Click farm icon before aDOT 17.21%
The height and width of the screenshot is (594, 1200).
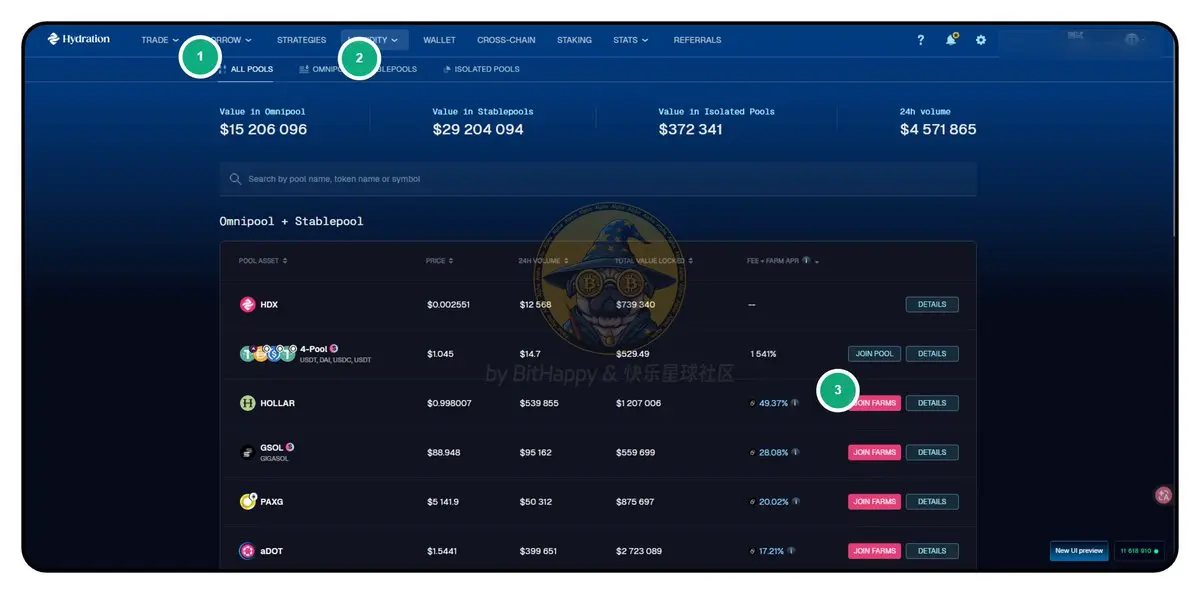tap(752, 551)
